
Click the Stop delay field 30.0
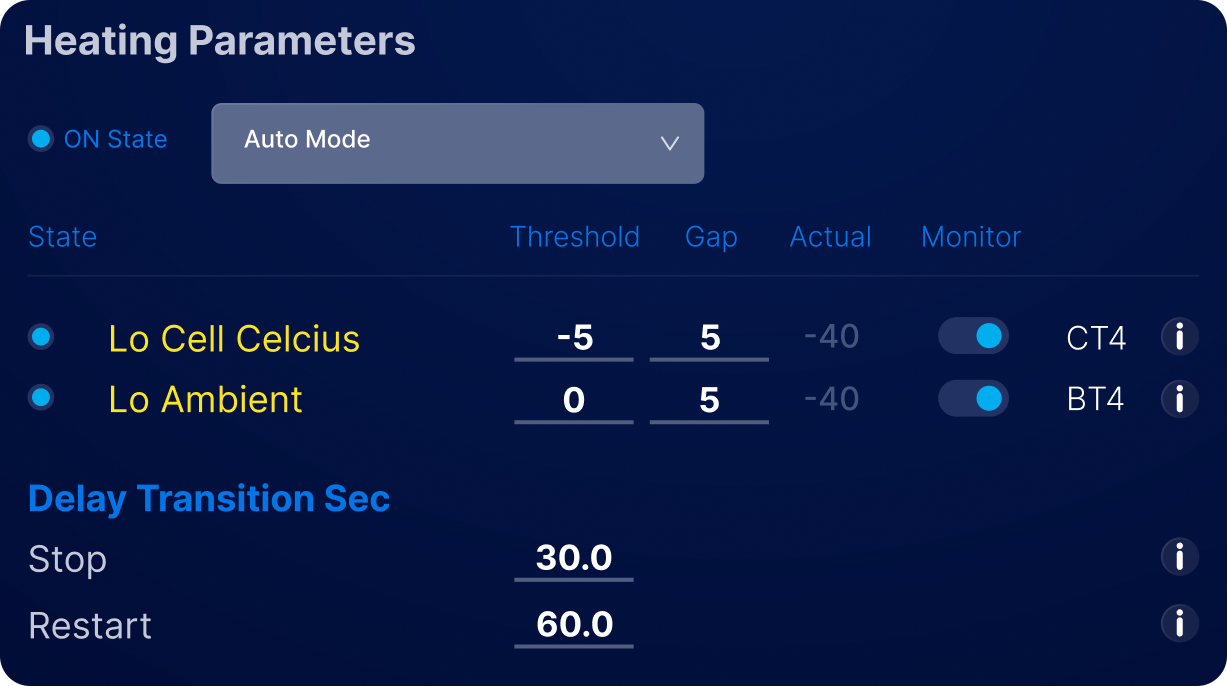pos(574,558)
